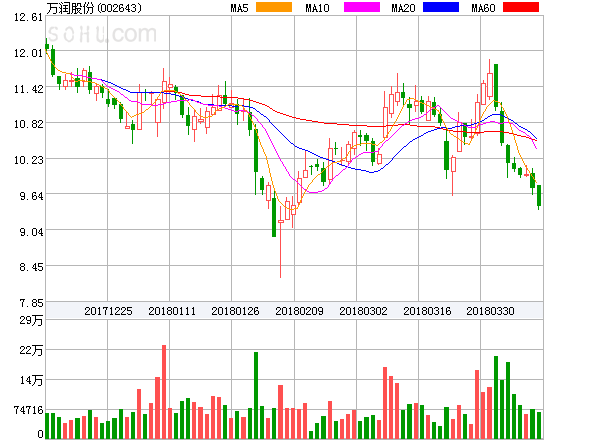The image size is (600, 440).
Task: Click the magenta MA10 legend swatch
Action: click(362, 7)
